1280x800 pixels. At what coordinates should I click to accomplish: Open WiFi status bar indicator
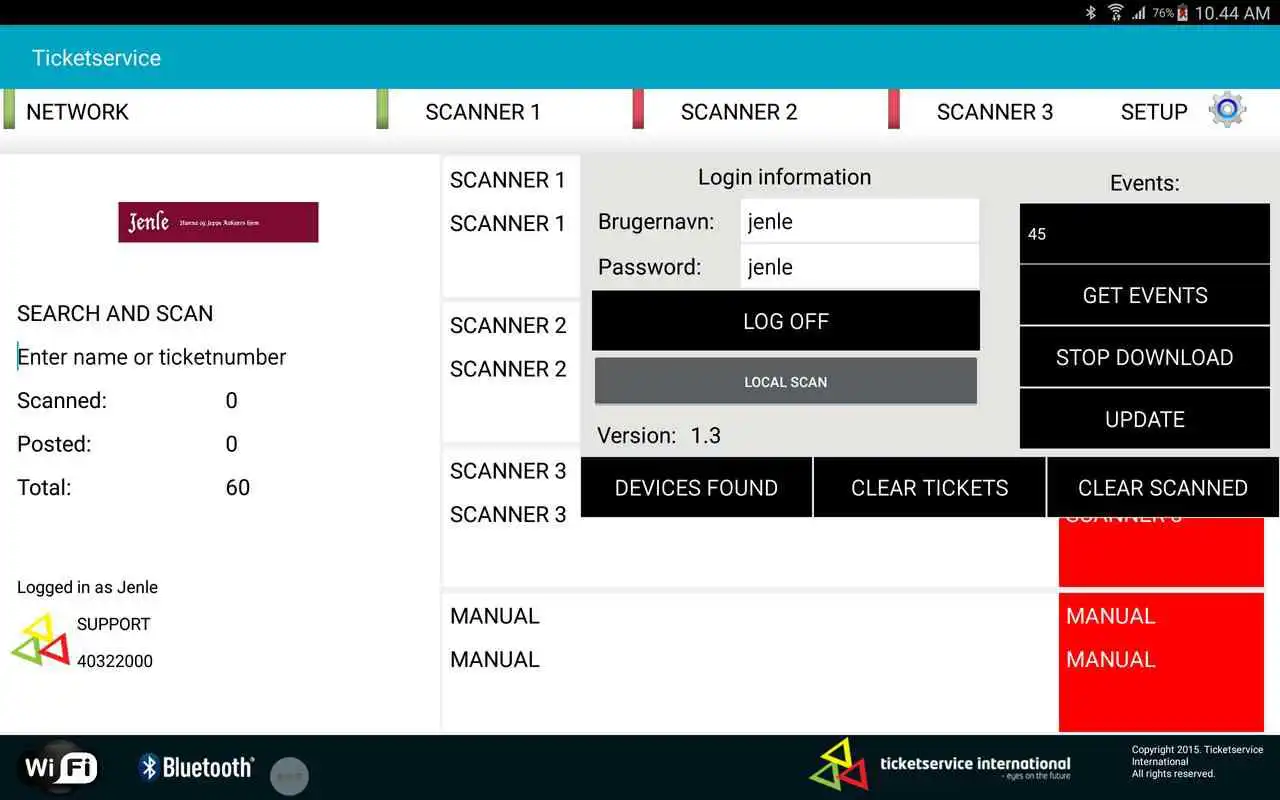tap(1115, 13)
